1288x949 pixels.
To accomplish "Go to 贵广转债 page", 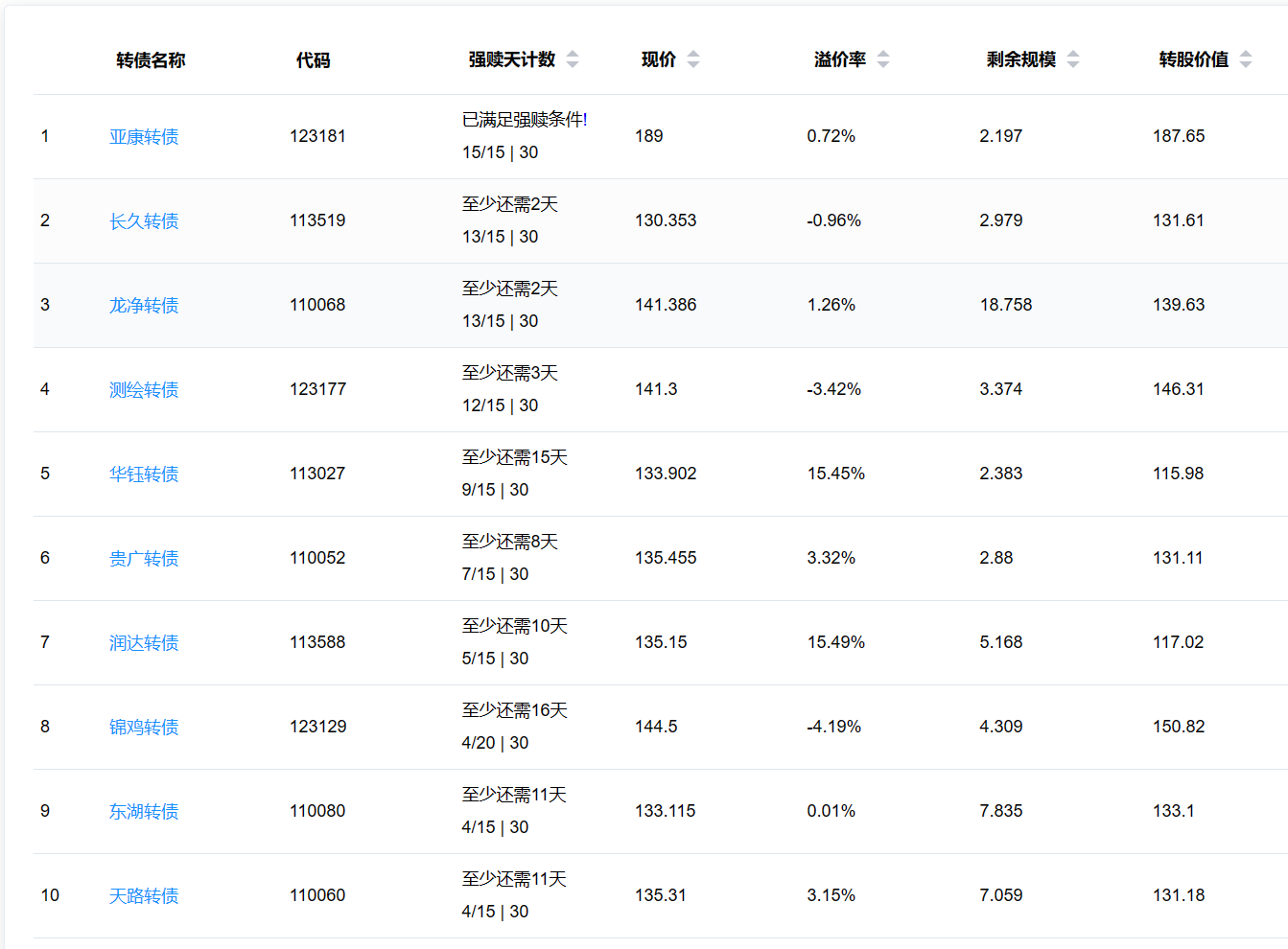I will (144, 559).
